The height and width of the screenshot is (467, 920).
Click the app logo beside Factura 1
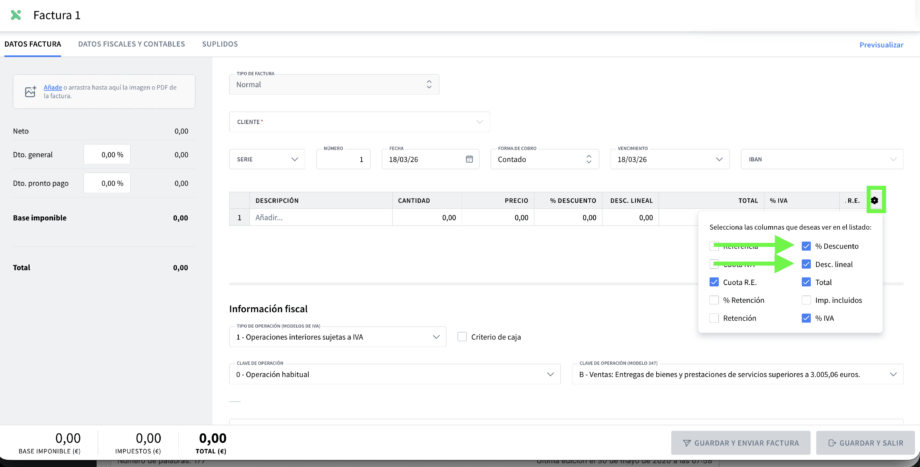tap(16, 15)
